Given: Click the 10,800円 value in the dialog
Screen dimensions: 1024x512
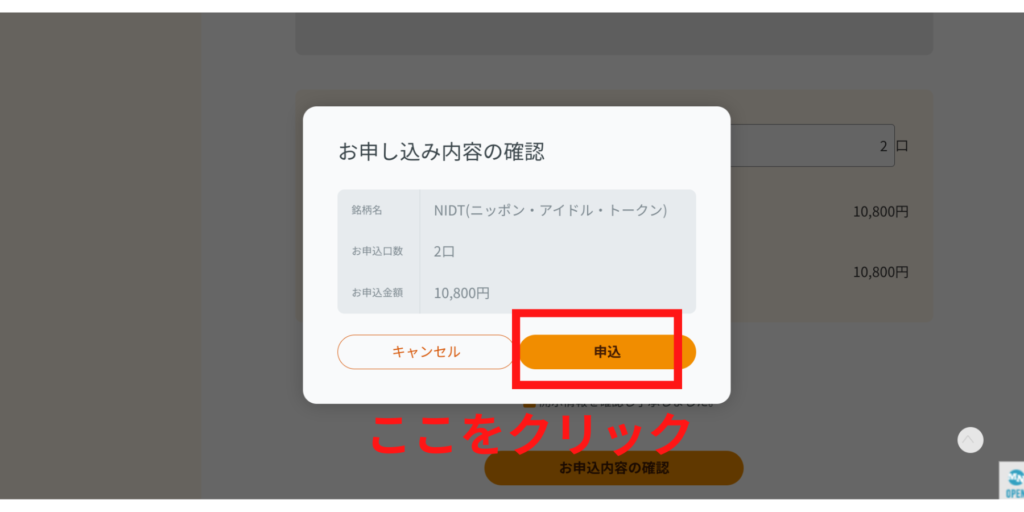Looking at the screenshot, I should (x=462, y=293).
